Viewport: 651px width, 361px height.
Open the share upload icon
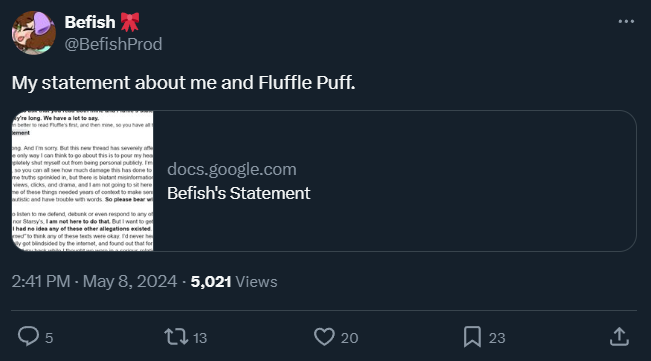pos(619,337)
